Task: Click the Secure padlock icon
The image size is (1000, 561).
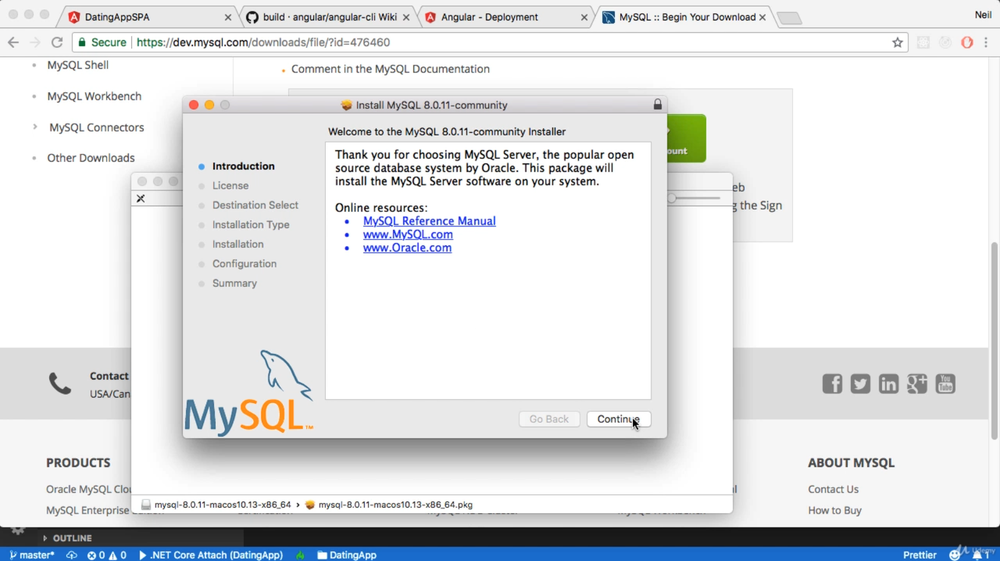Action: pyautogui.click(x=82, y=43)
